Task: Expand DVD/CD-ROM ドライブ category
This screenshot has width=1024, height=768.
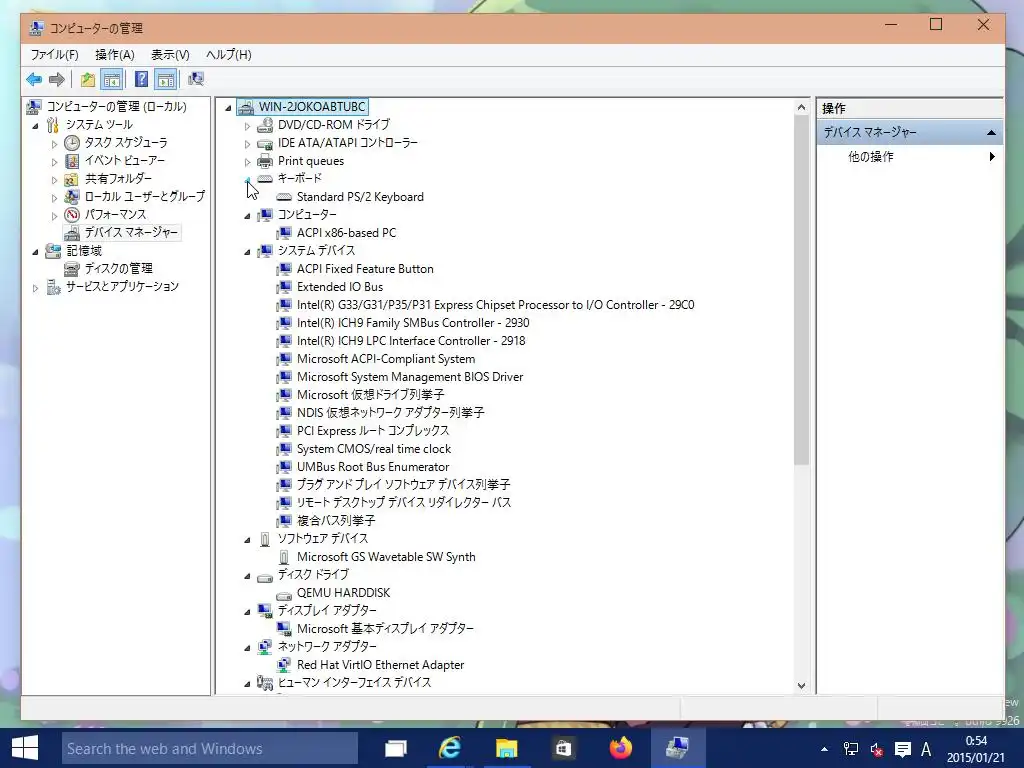Action: coord(248,125)
